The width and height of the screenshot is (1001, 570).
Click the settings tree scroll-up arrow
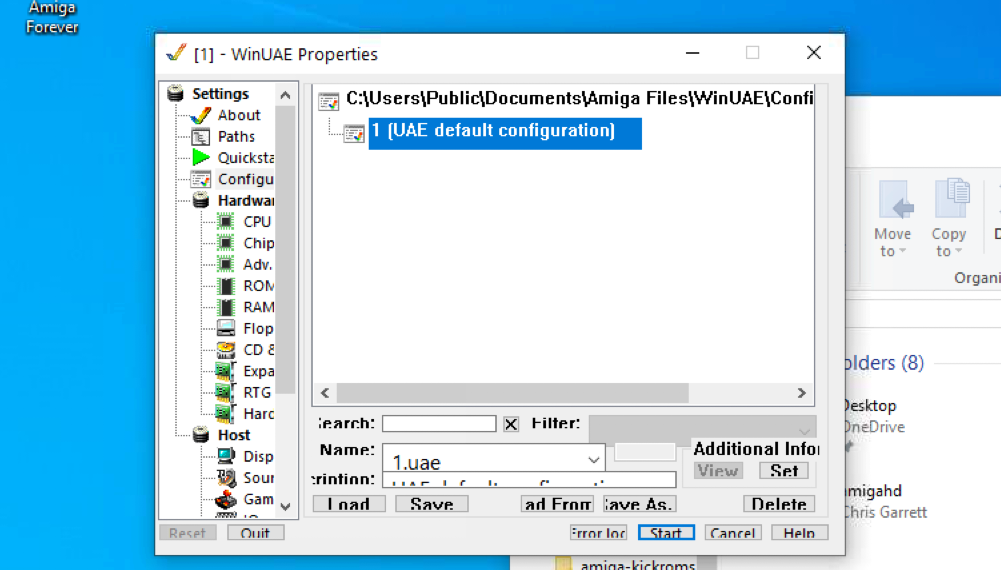click(x=285, y=95)
